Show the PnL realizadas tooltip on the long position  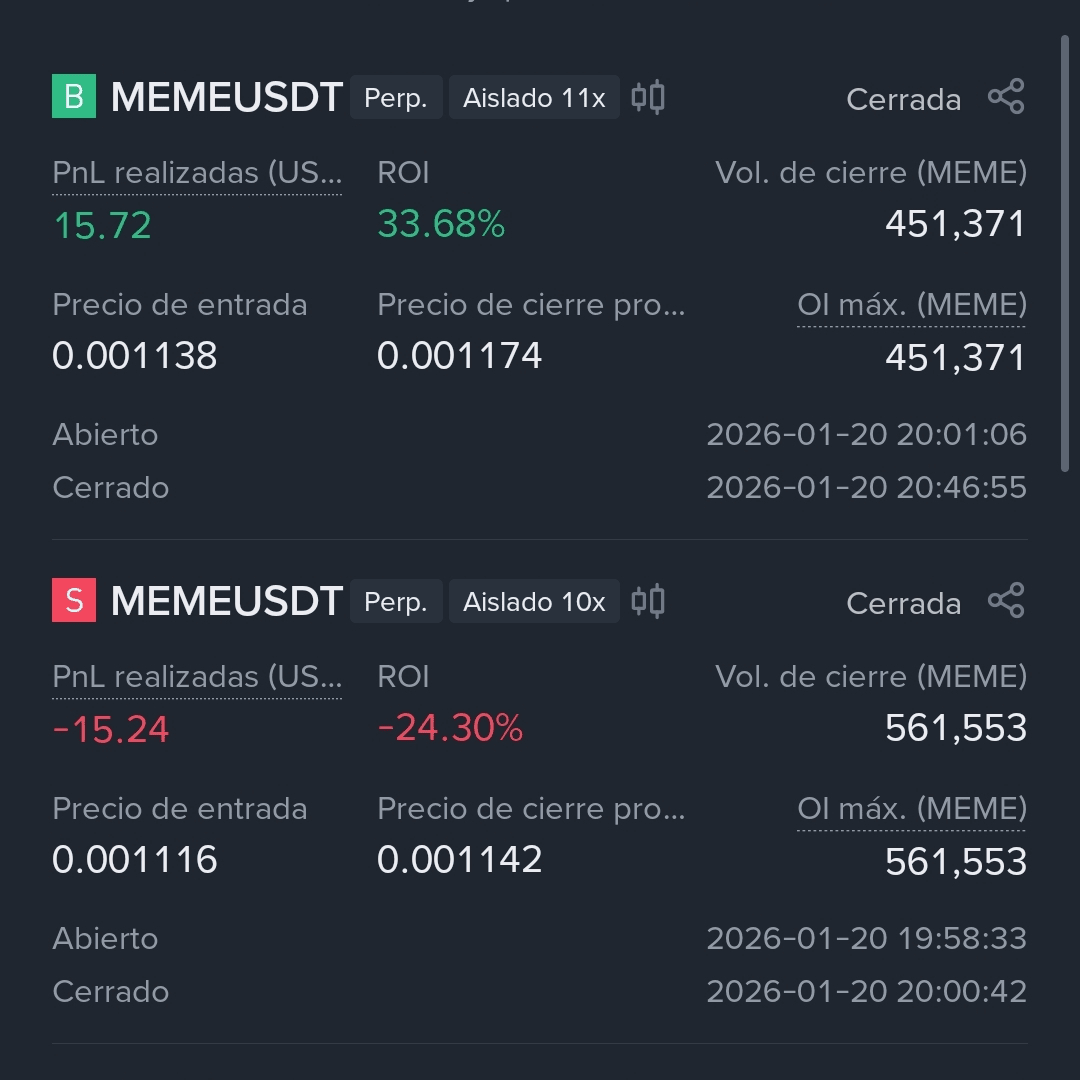[x=196, y=172]
